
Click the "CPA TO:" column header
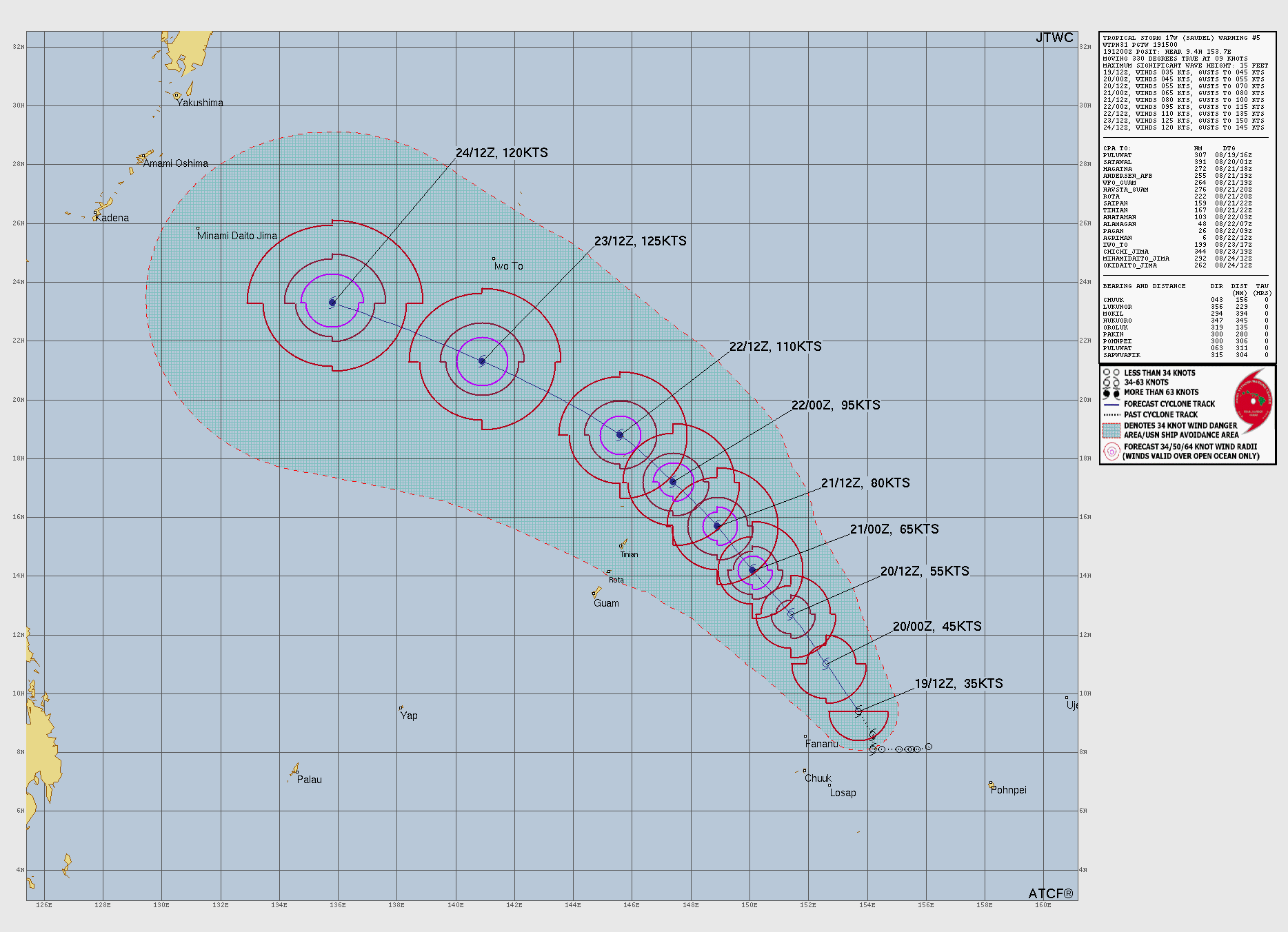(1116, 148)
